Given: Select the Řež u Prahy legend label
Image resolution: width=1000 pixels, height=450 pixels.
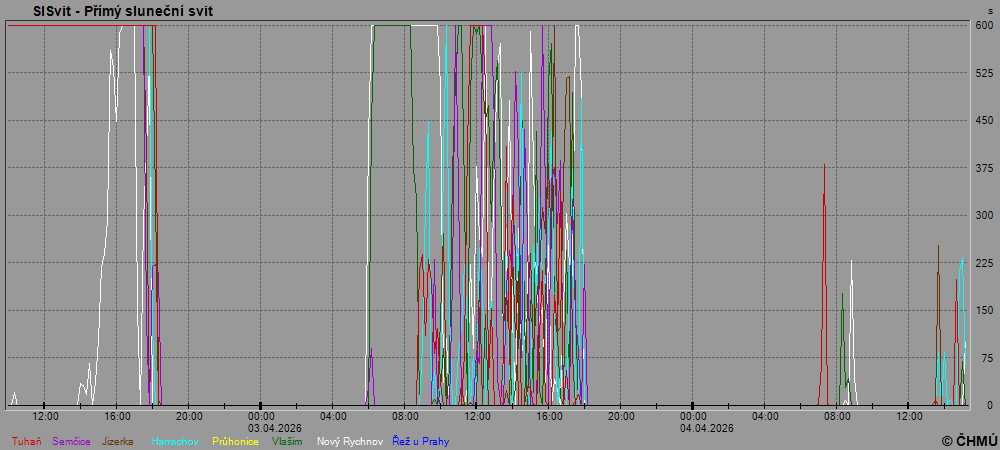Looking at the screenshot, I should click(420, 441).
